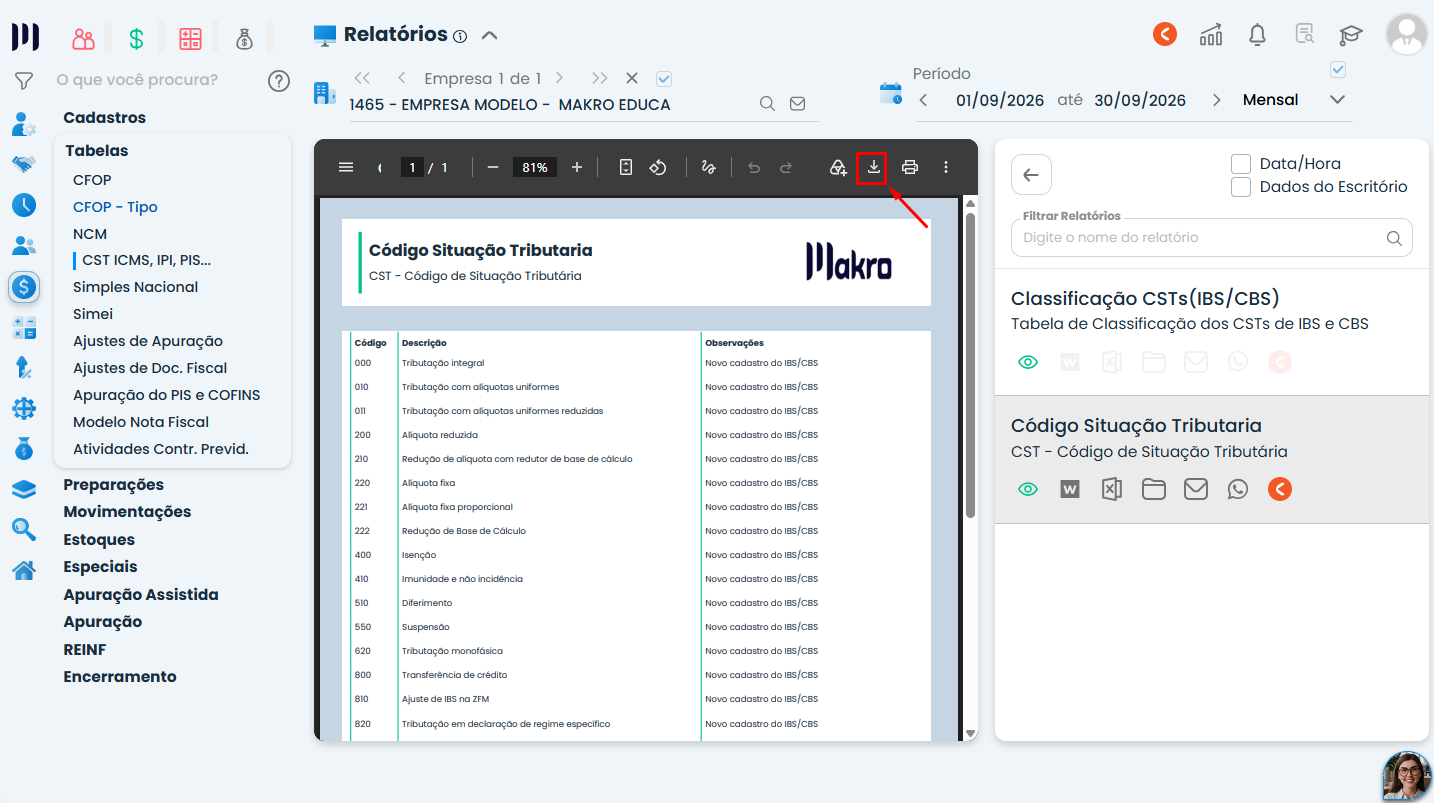Expand the Movimentações section
This screenshot has height=803, width=1434.
127,512
